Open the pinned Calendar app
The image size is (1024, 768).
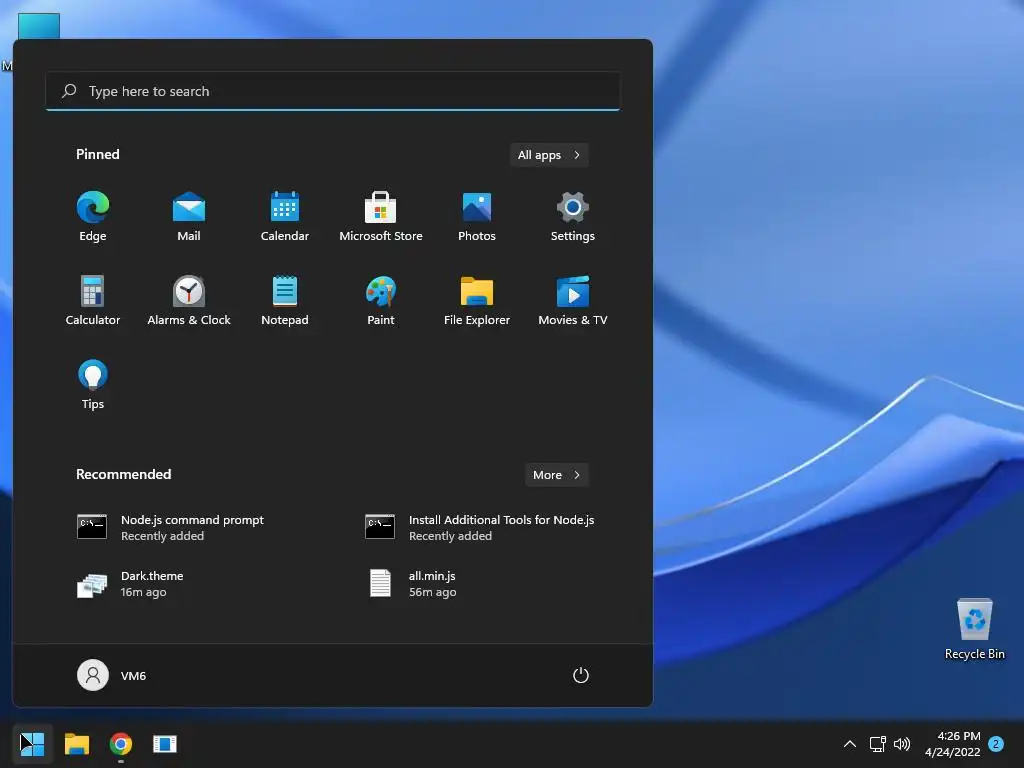(285, 217)
